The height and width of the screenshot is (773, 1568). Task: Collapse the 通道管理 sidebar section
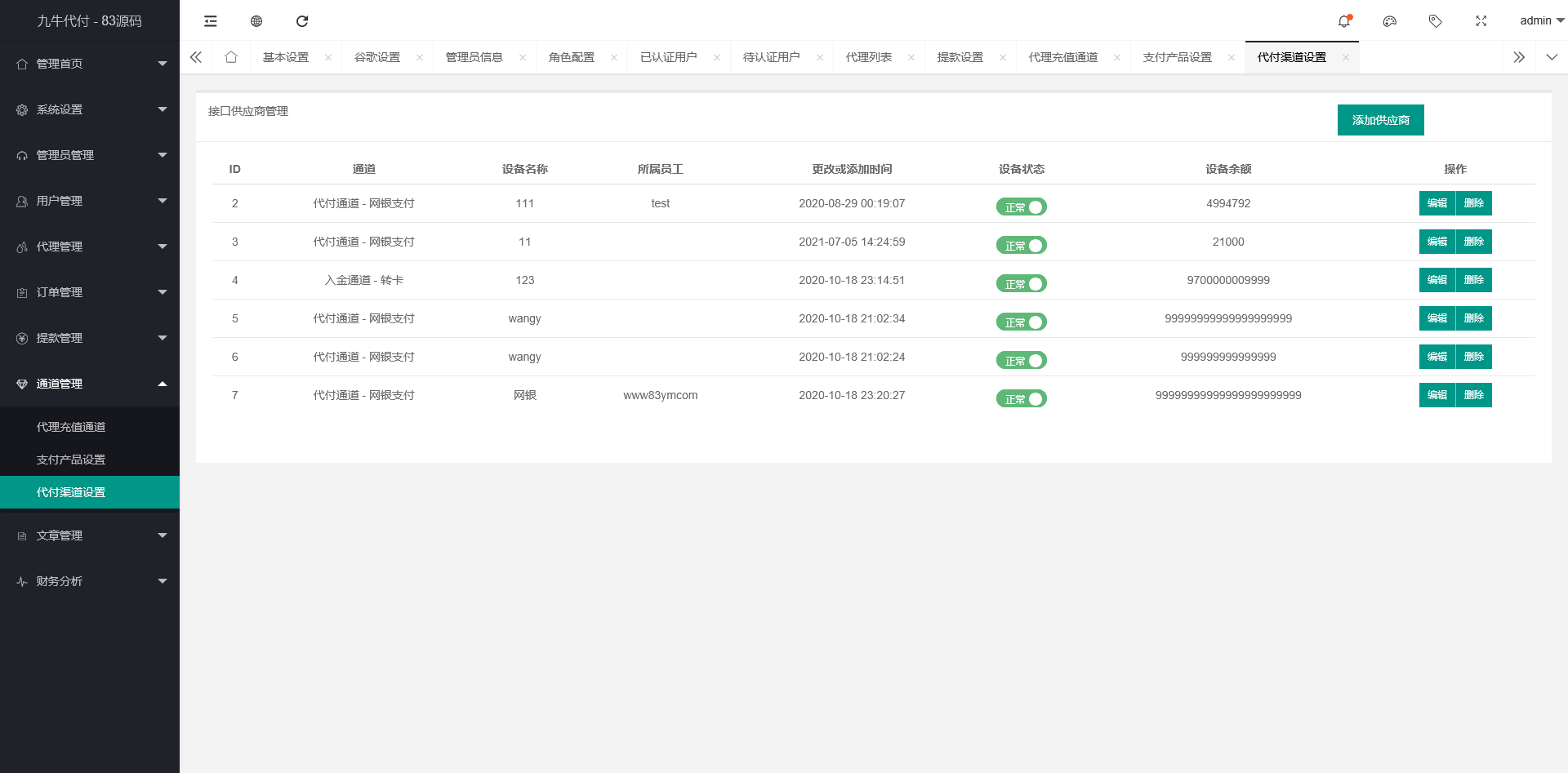(90, 384)
